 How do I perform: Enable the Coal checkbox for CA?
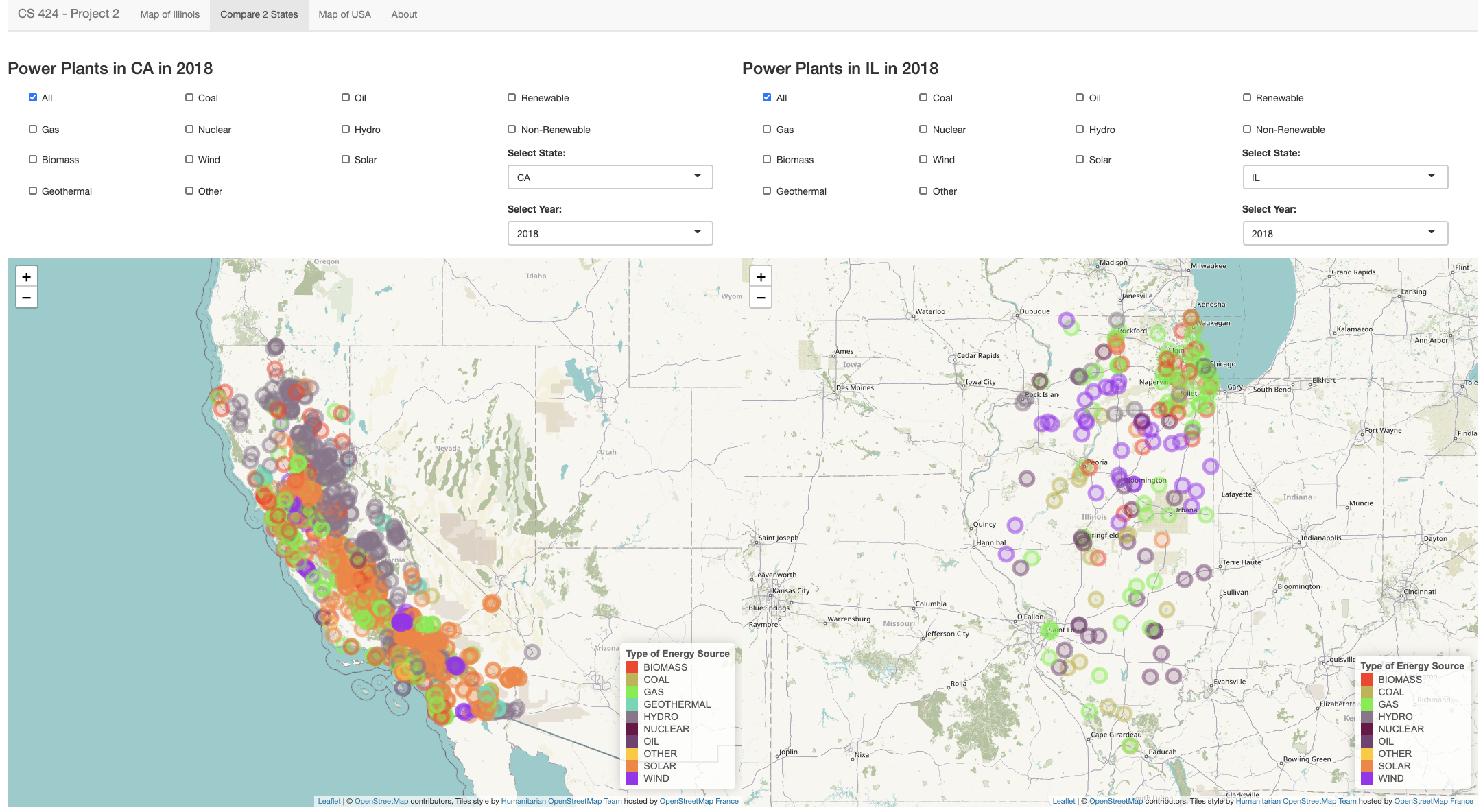coord(189,97)
